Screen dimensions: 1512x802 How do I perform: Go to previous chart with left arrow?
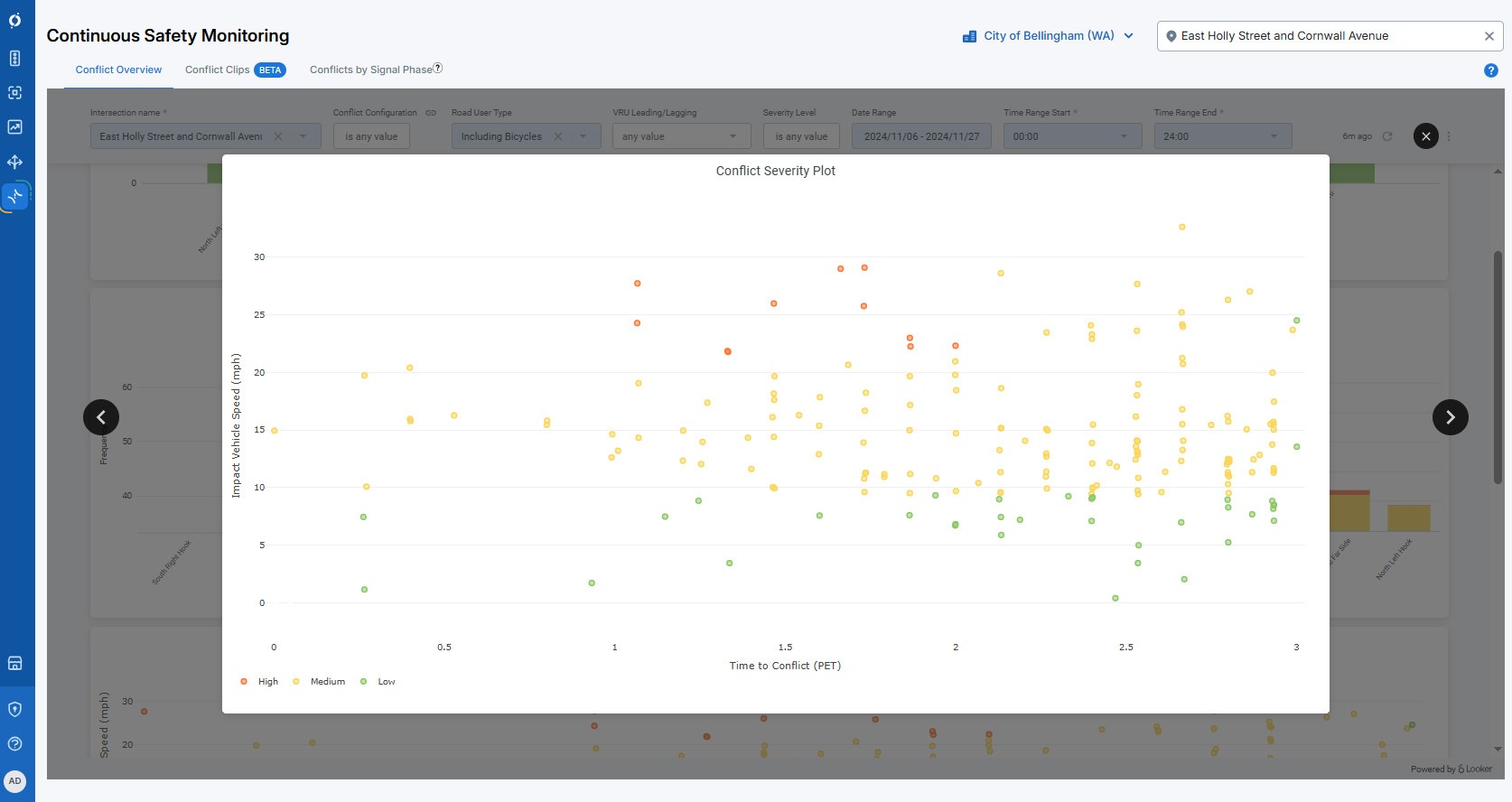pyautogui.click(x=101, y=417)
